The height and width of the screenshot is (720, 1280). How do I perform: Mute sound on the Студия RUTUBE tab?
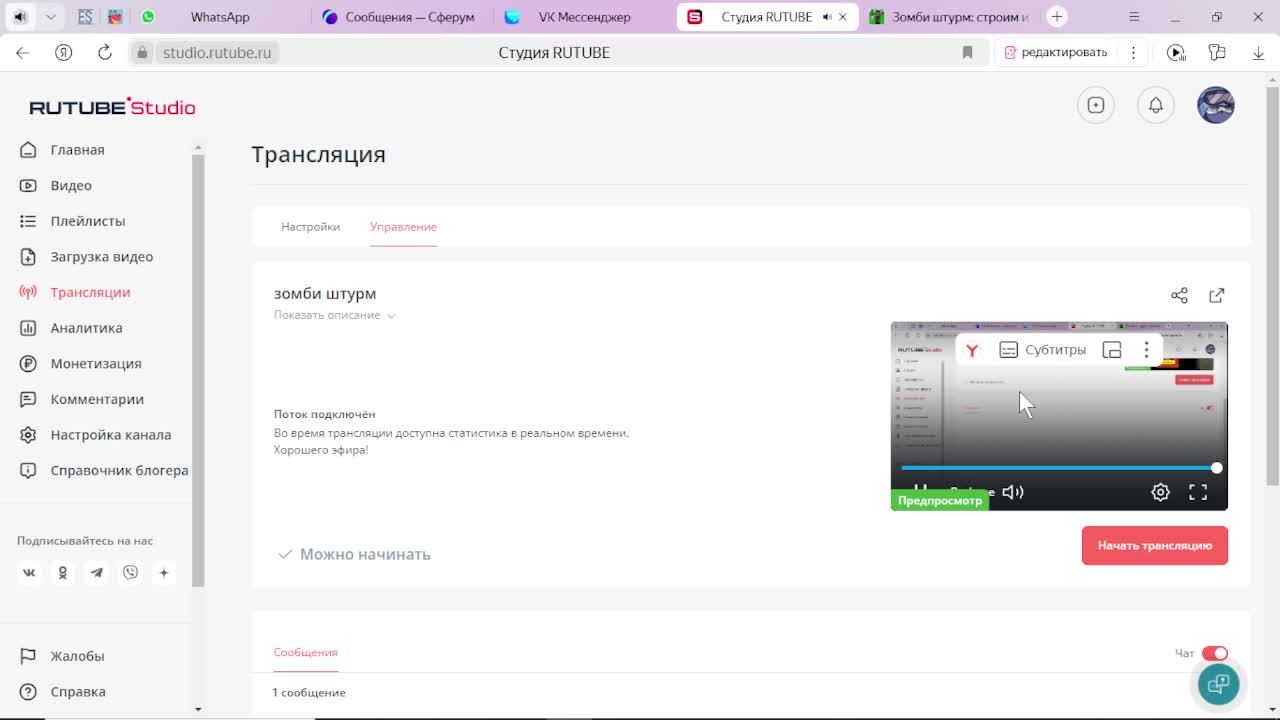tap(827, 17)
